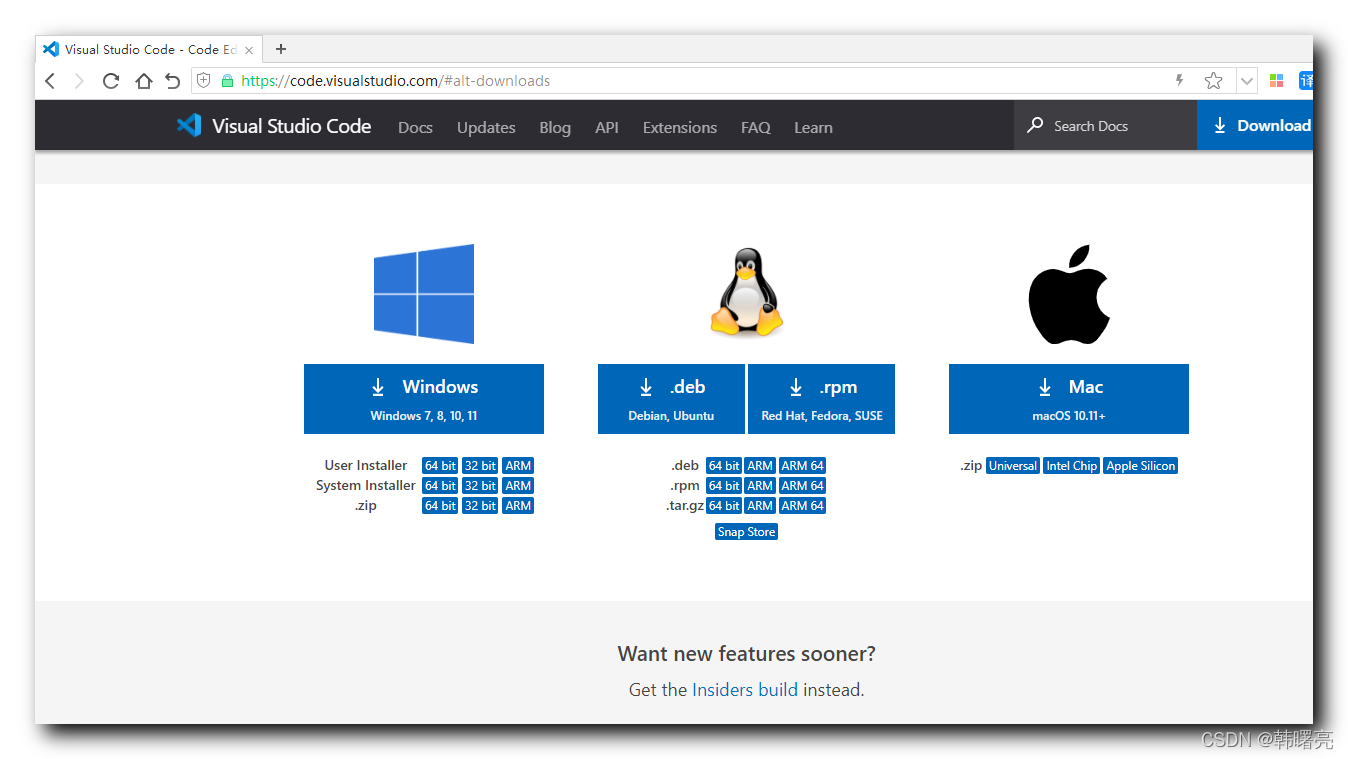Download Windows .zip 32 bit

[480, 506]
